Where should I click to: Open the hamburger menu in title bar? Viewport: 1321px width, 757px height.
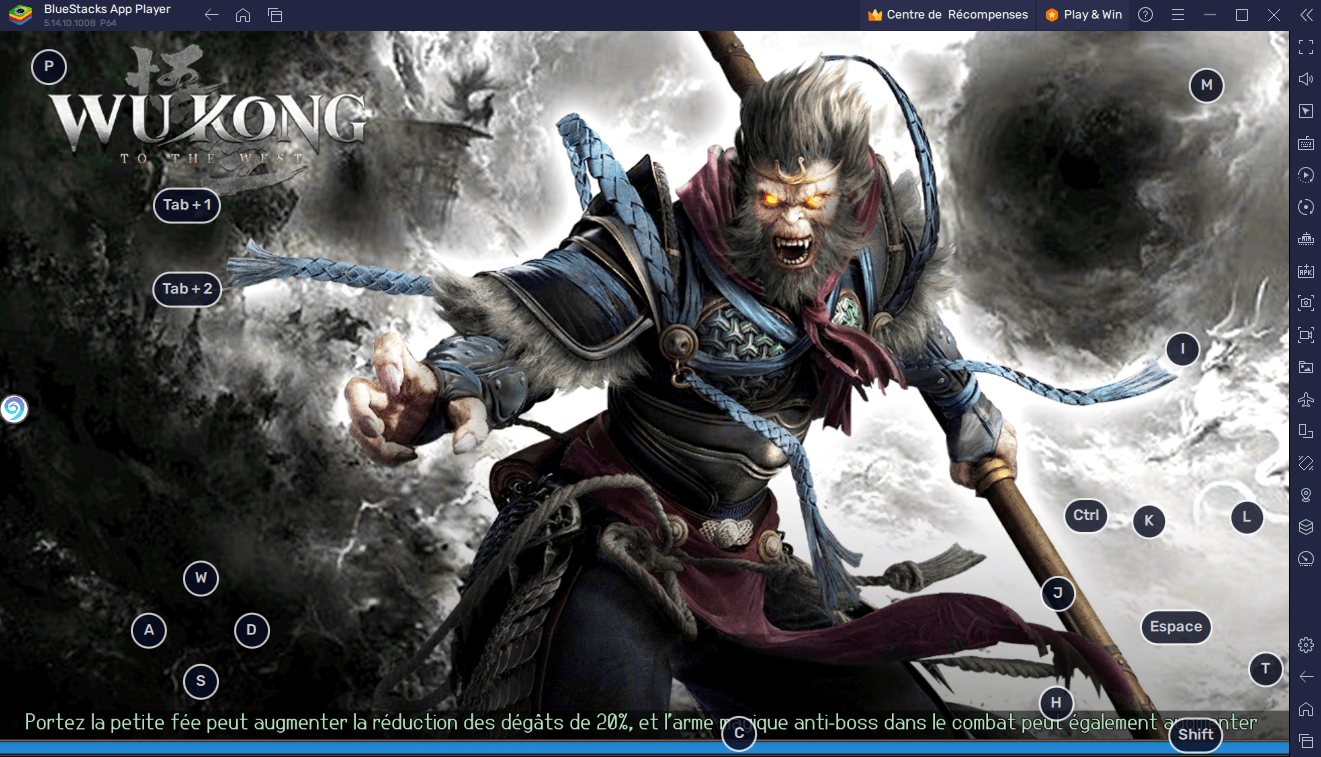click(x=1178, y=15)
